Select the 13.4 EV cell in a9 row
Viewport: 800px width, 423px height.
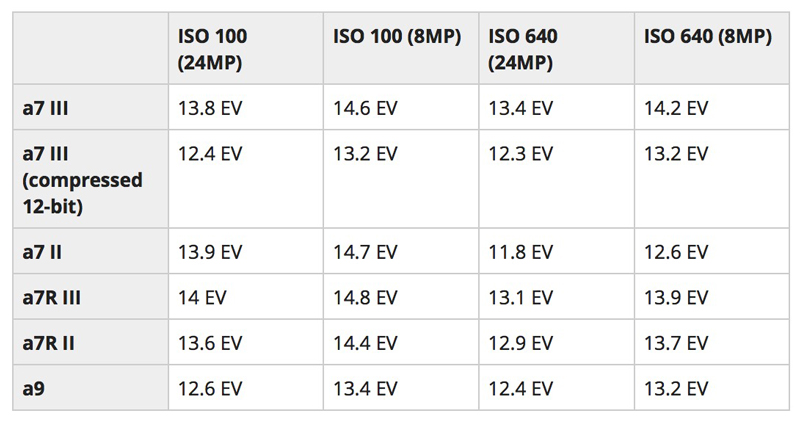[x=401, y=388]
